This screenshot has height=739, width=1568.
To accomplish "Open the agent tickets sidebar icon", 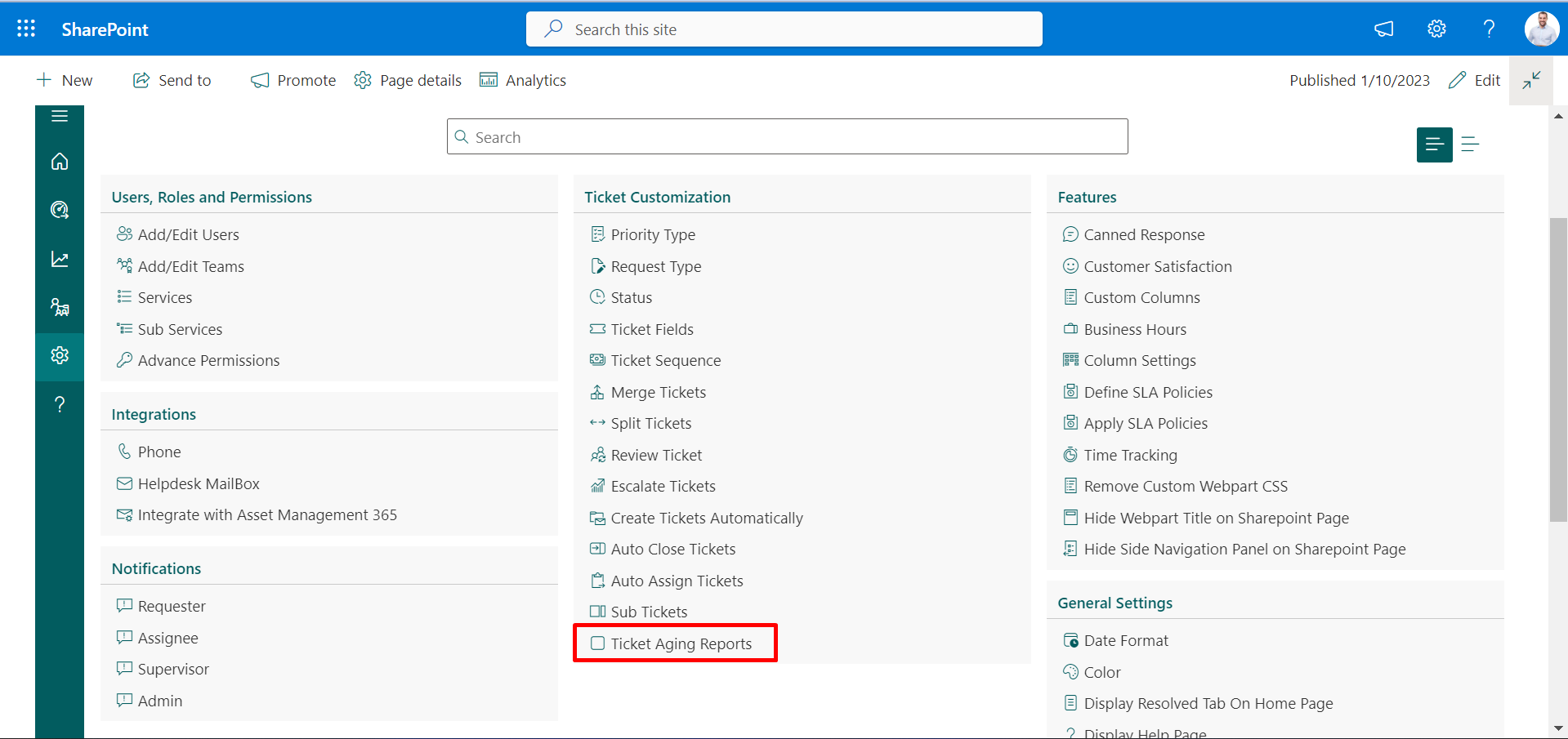I will 60,307.
